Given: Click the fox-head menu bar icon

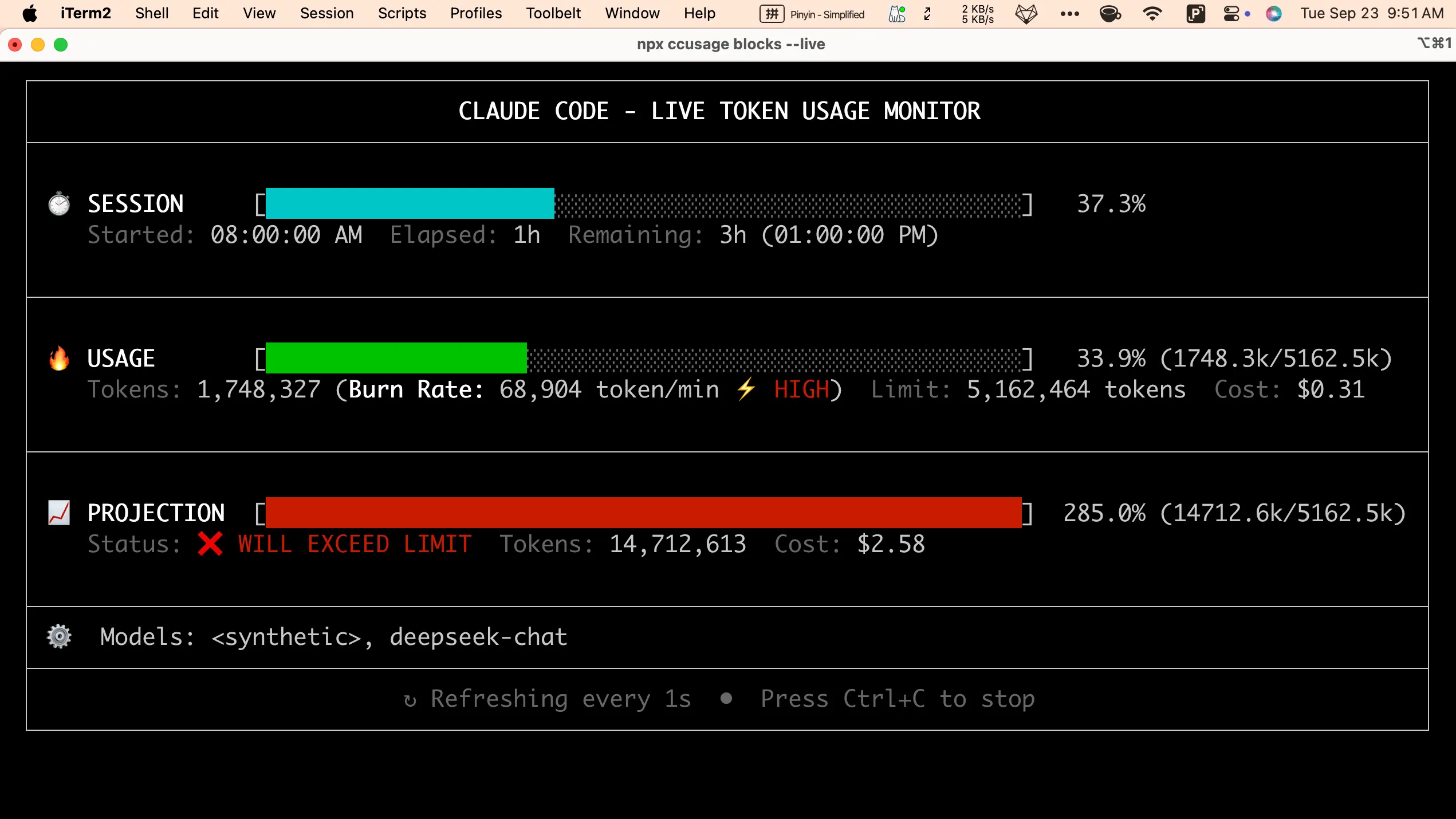Looking at the screenshot, I should click(1026, 13).
